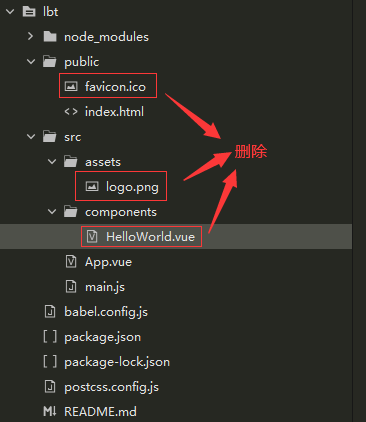Open package-lock.json file
Image resolution: width=366 pixels, height=422 pixels.
(117, 362)
